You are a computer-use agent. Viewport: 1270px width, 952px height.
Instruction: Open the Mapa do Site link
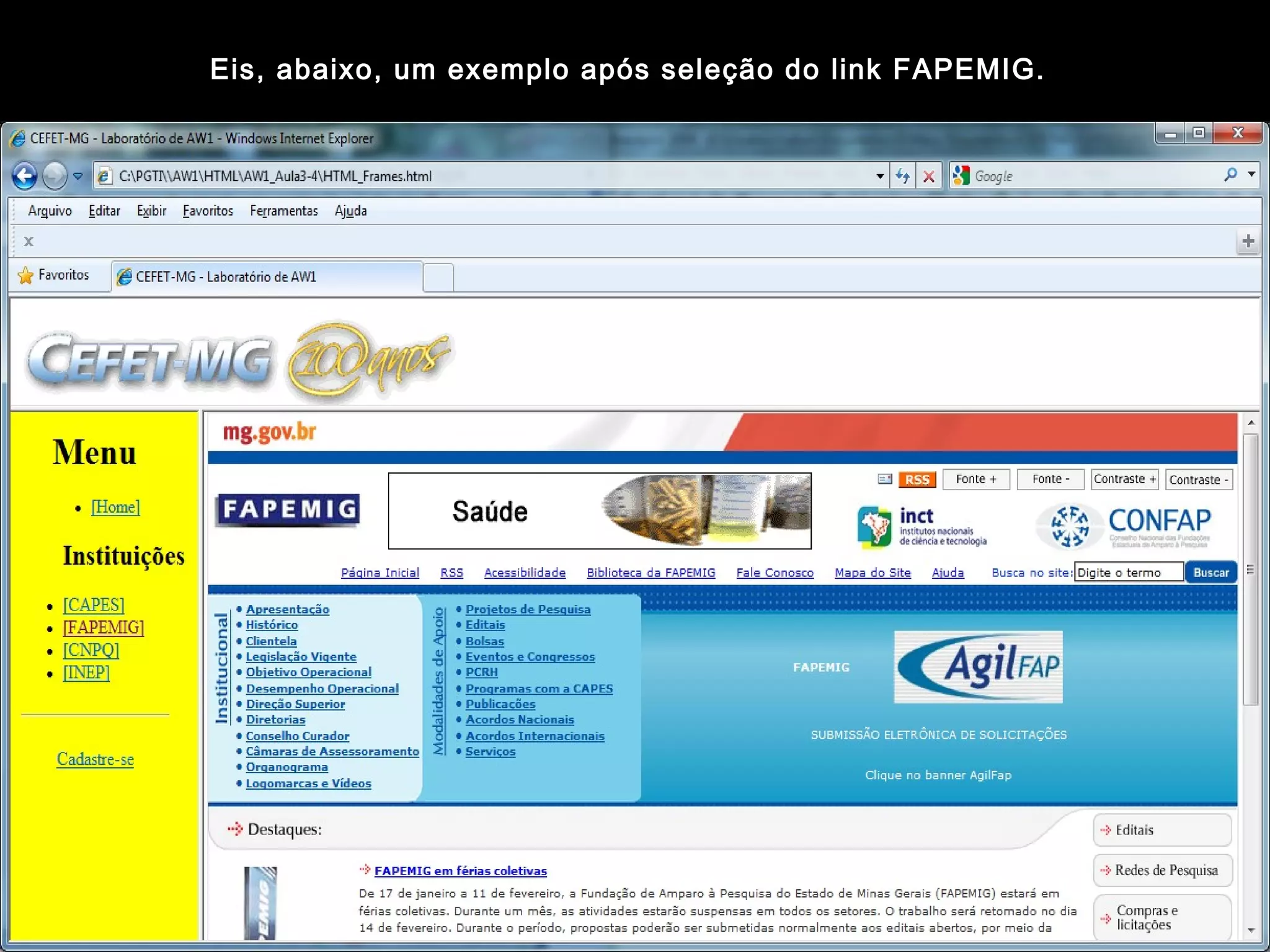[x=873, y=573]
